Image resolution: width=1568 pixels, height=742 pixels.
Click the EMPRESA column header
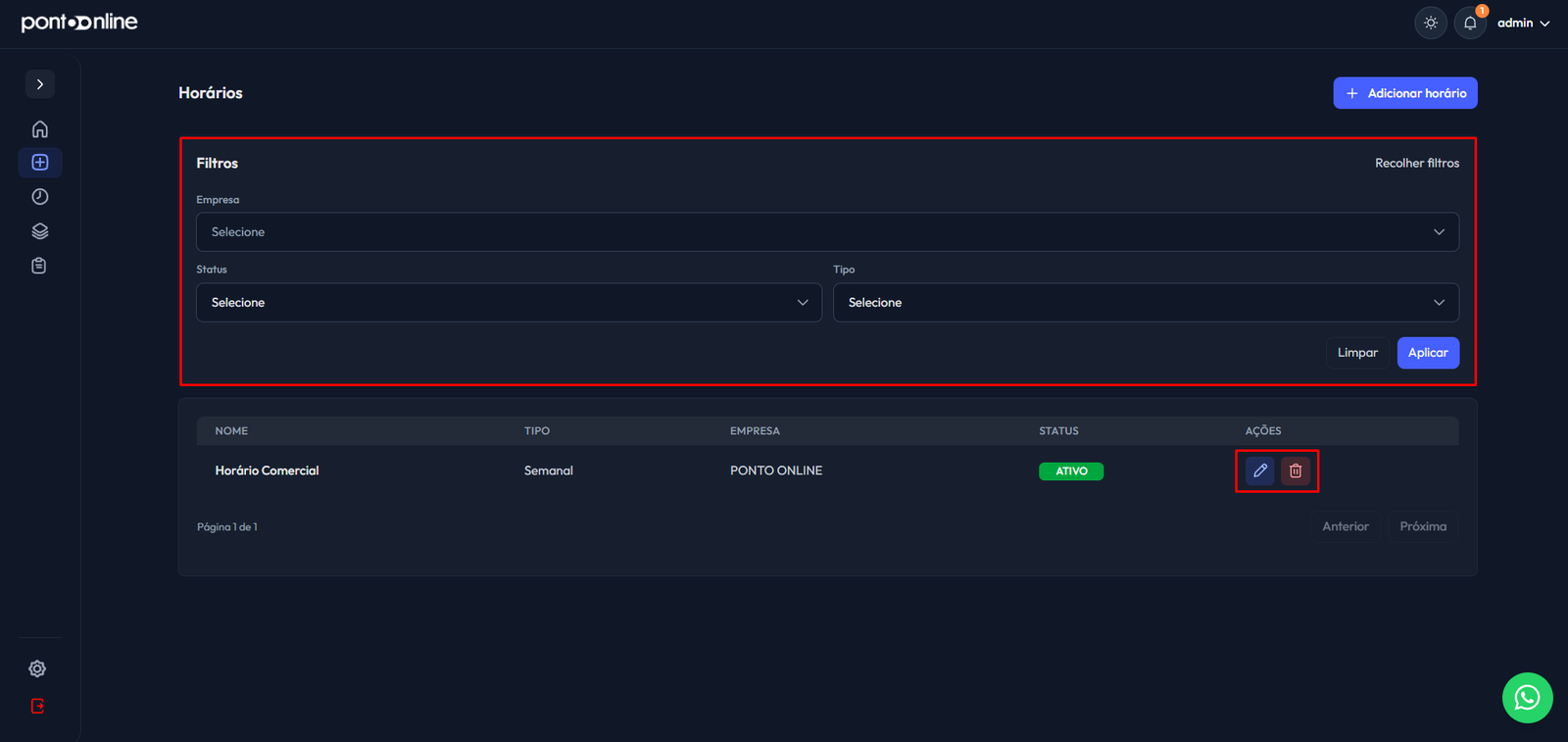pos(755,431)
